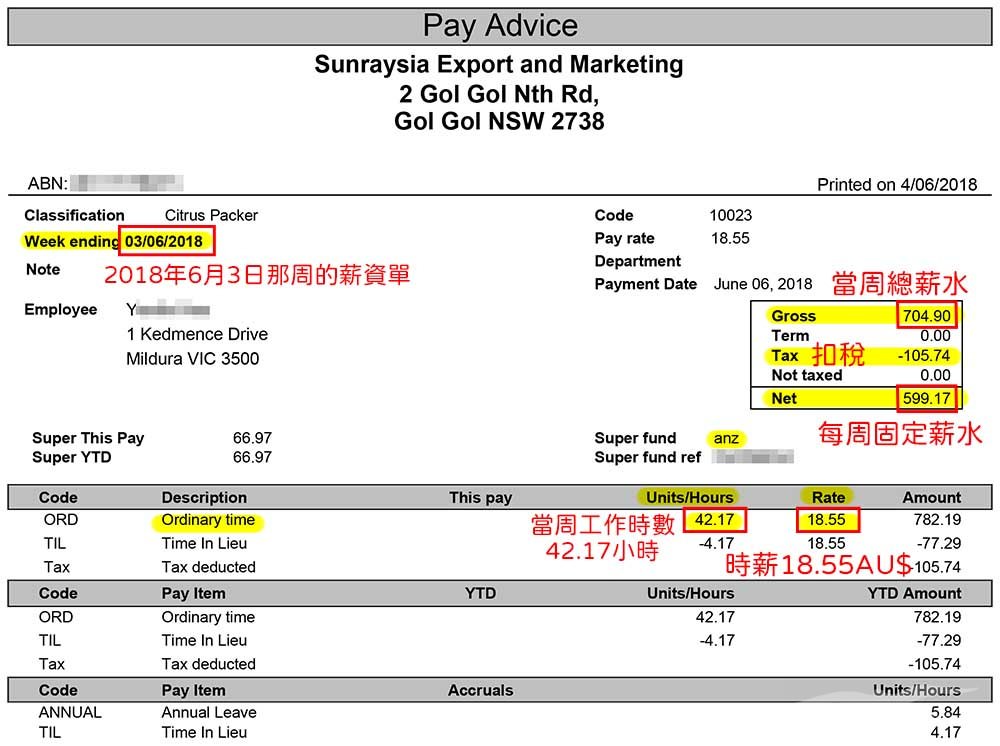1000x746 pixels.
Task: Click the "ANNUAL" code in Accruals table
Action: pos(70,712)
